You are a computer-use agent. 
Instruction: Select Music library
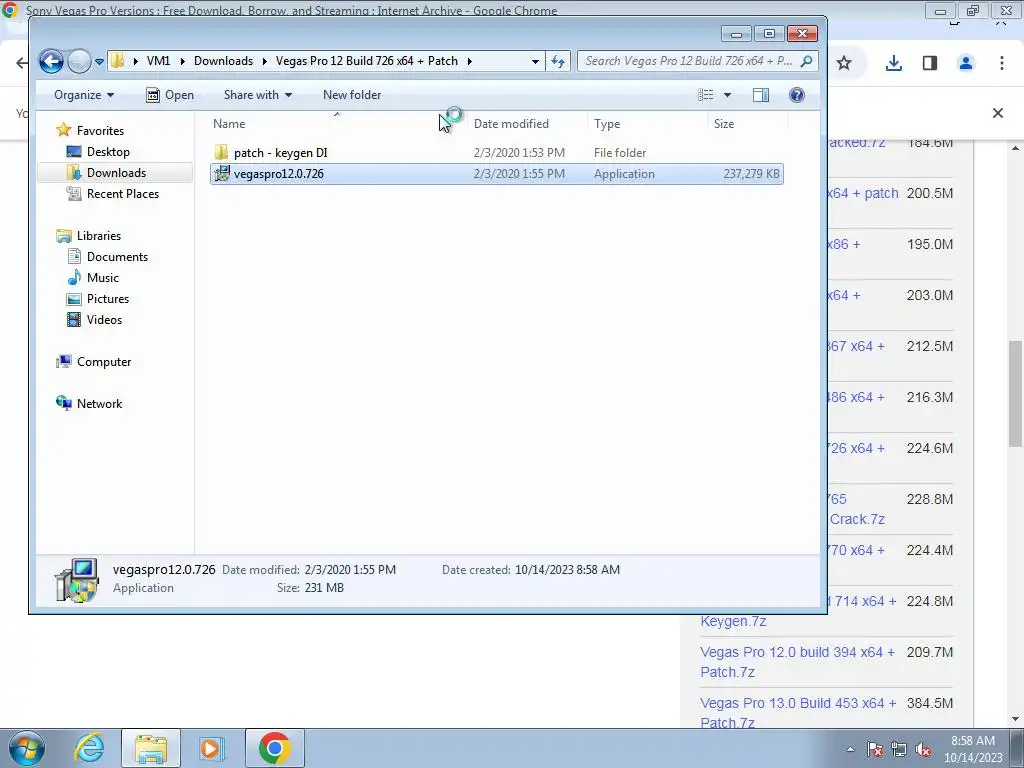coord(103,278)
